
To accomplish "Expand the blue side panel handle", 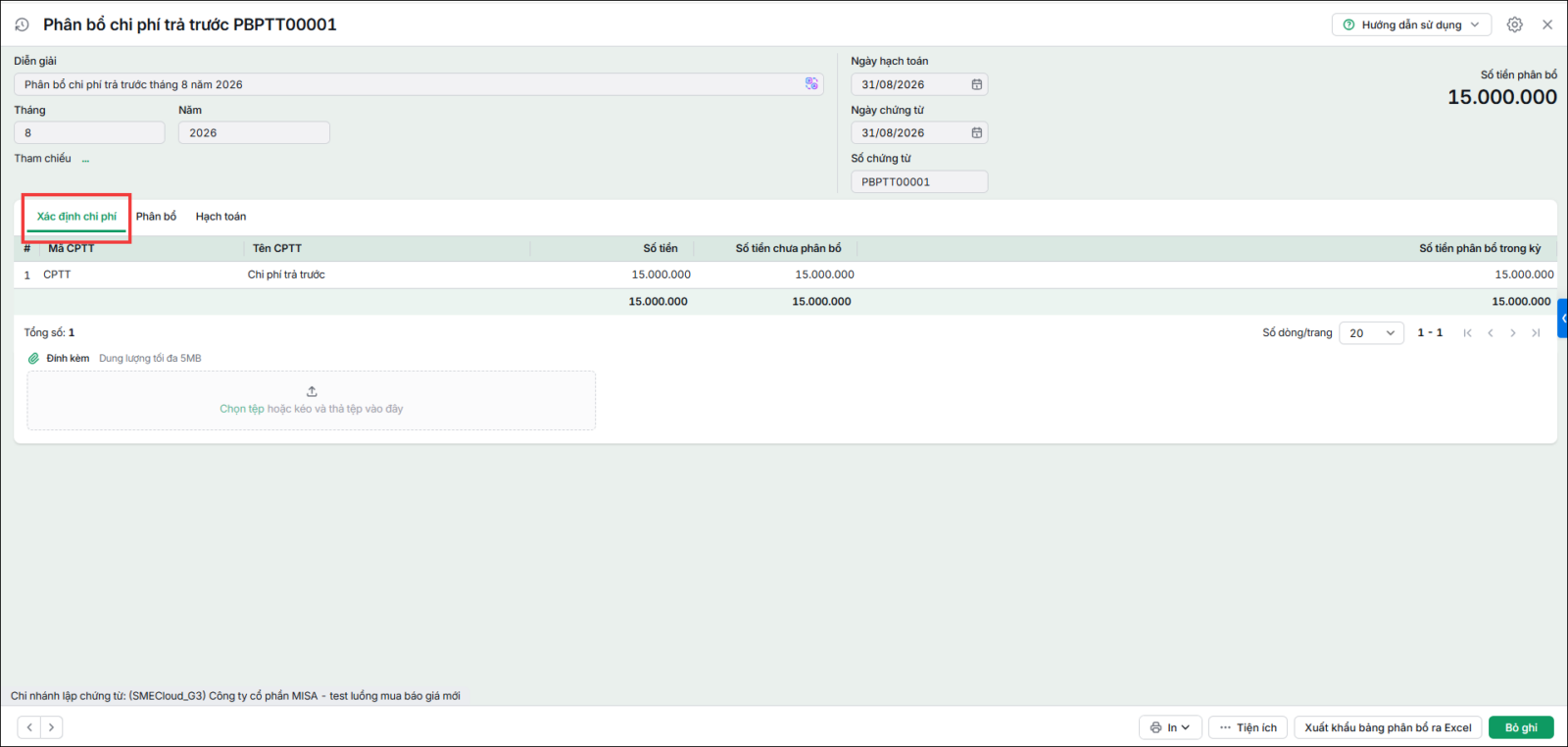I will [x=1563, y=319].
